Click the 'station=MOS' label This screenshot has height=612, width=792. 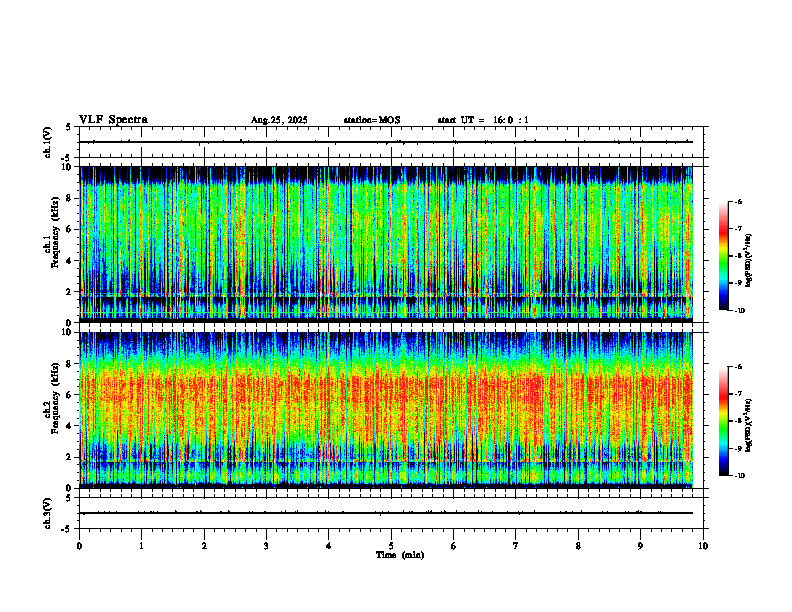372,120
